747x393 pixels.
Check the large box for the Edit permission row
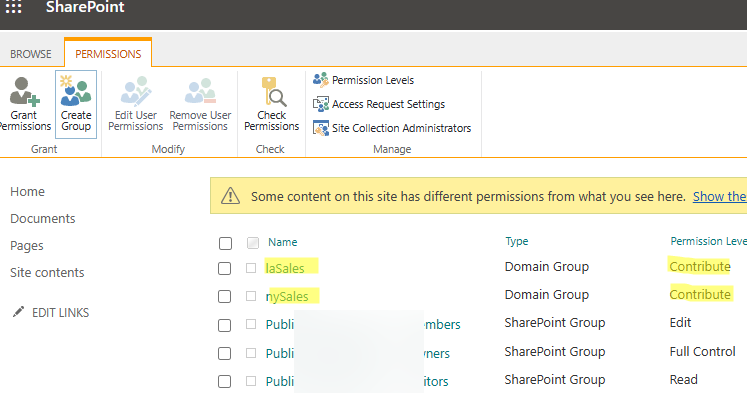click(x=224, y=325)
